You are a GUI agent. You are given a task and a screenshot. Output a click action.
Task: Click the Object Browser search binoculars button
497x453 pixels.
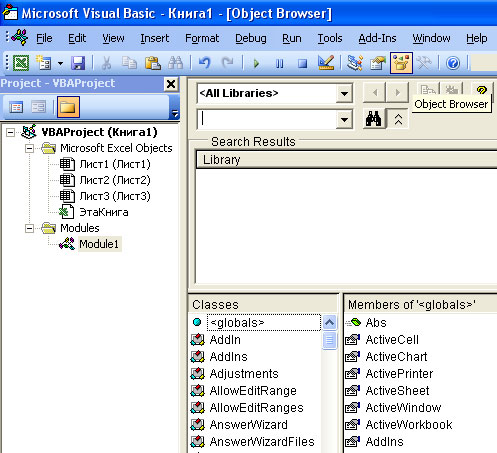[374, 119]
